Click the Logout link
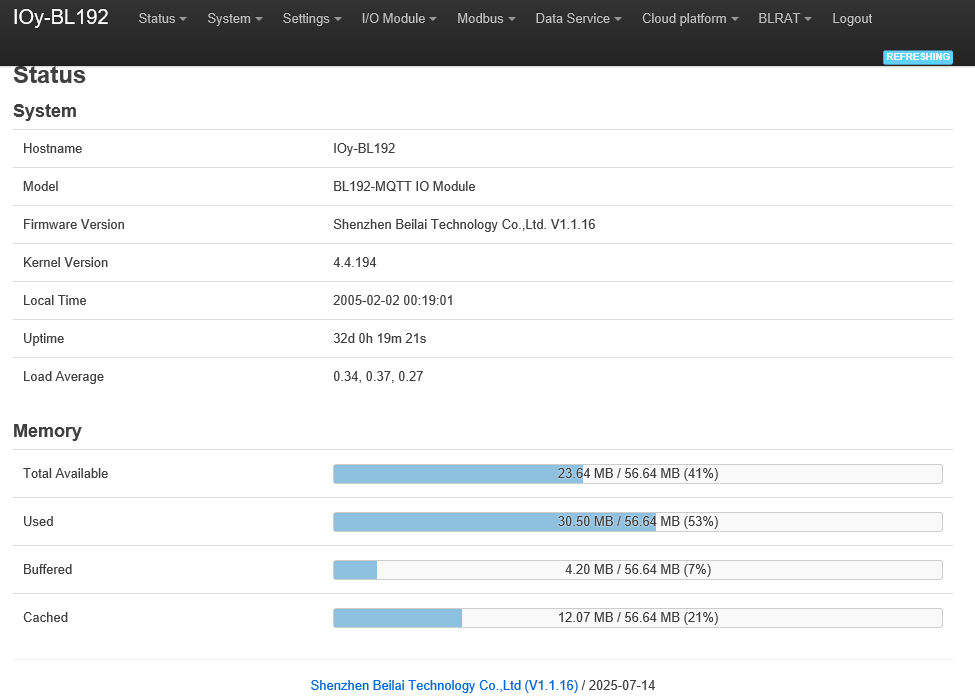Image resolution: width=975 pixels, height=699 pixels. tap(852, 19)
